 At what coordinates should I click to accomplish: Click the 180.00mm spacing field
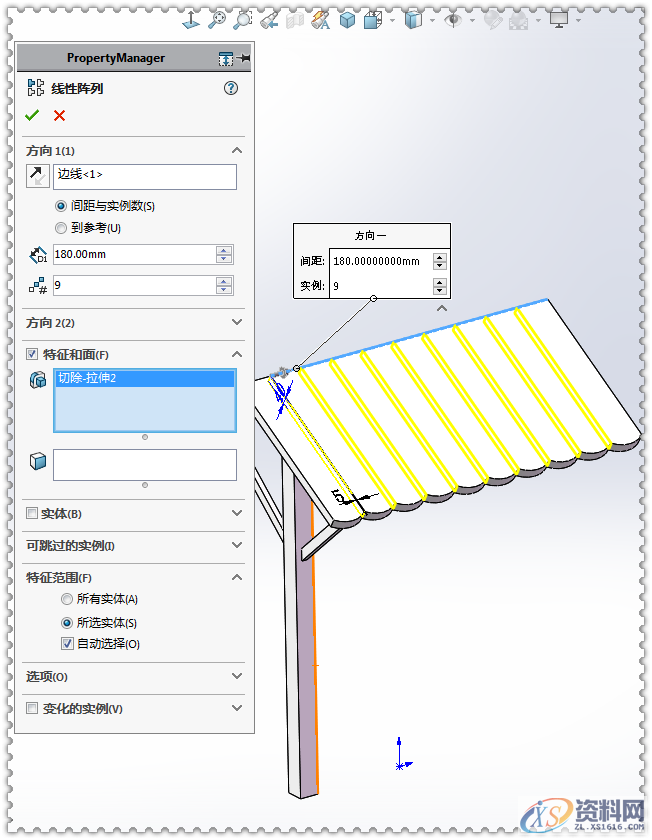[134, 254]
